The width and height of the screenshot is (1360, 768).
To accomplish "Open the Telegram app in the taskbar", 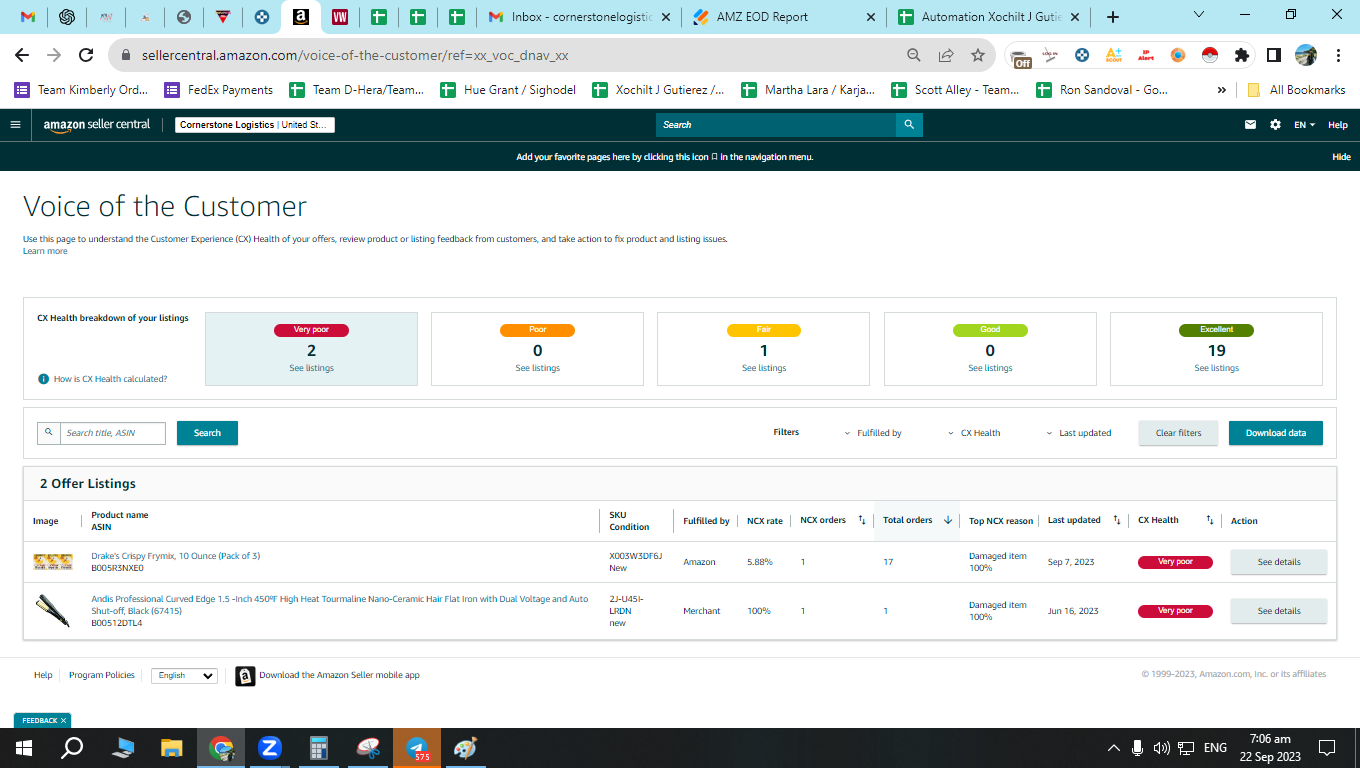I will point(416,747).
